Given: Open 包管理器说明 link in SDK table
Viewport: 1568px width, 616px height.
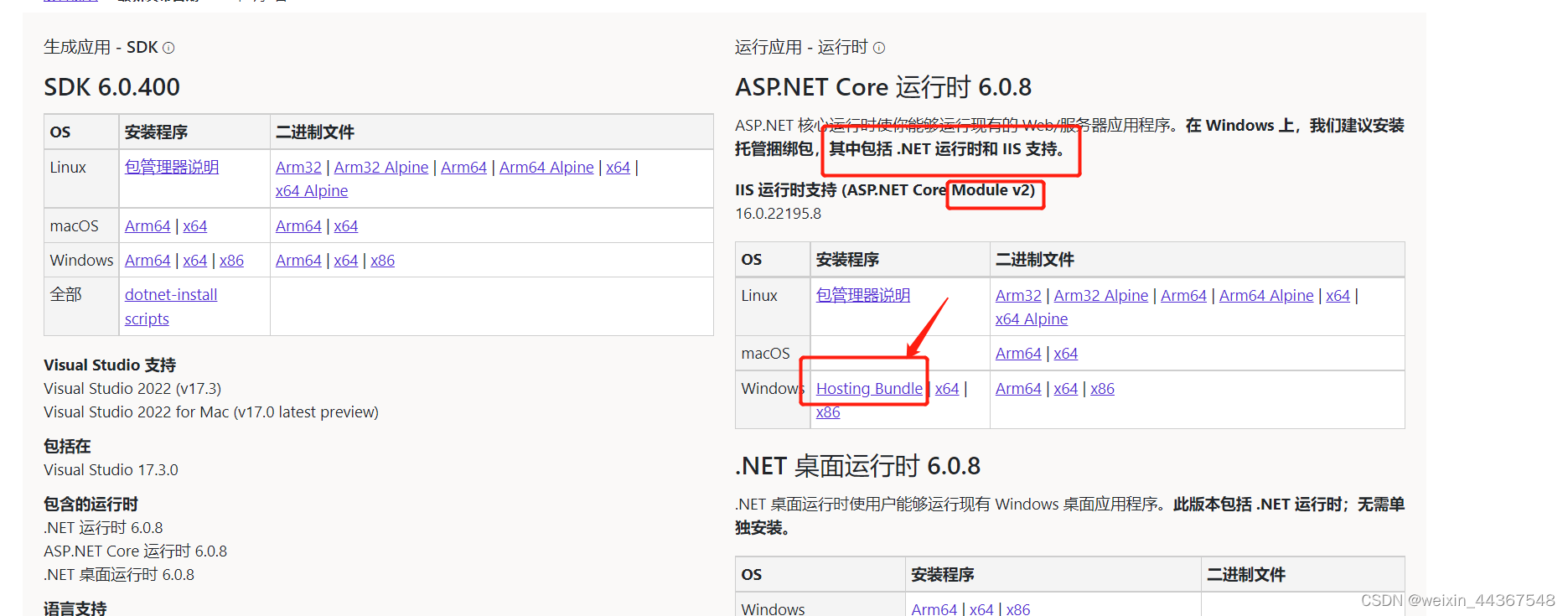Looking at the screenshot, I should 172,167.
